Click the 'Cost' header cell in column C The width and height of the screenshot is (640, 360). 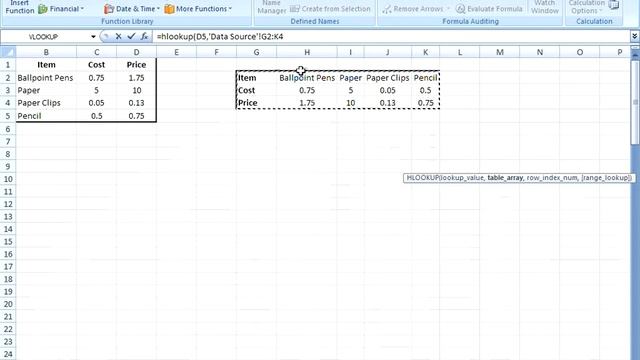click(96, 64)
